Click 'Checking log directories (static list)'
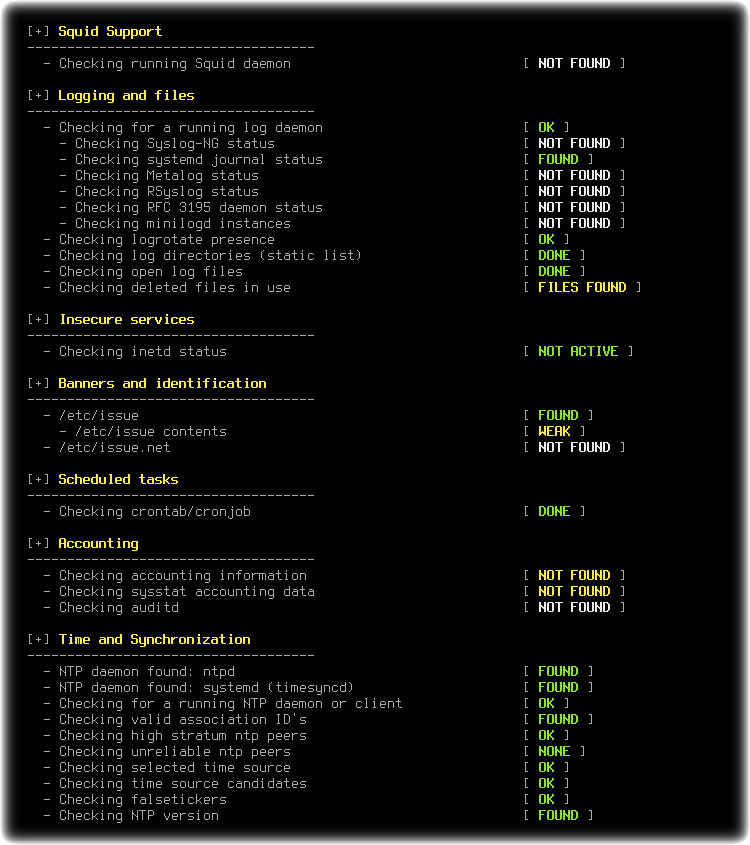Screen dimensions: 750x845 pyautogui.click(x=210, y=256)
